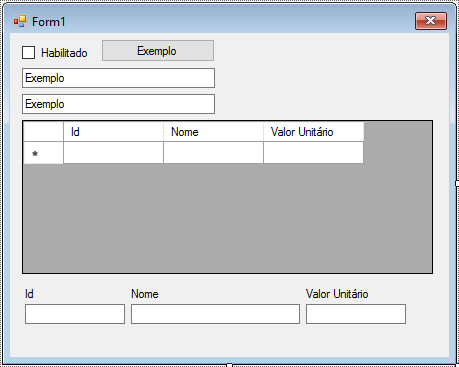Click the Nome label above bottom field

pyautogui.click(x=145, y=294)
